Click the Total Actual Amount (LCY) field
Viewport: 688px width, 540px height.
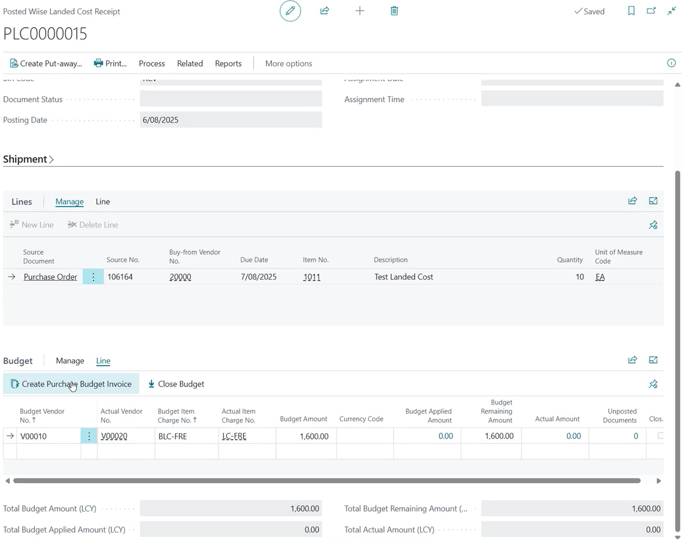tap(572, 529)
